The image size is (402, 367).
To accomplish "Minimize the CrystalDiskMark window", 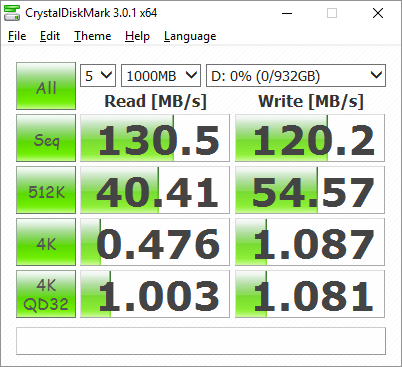I will coord(287,13).
